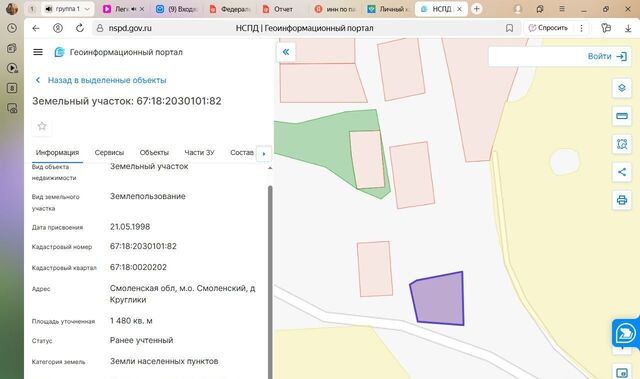Switch to the Федерал browser tab
Image resolution: width=640 pixels, height=379 pixels.
tap(230, 9)
